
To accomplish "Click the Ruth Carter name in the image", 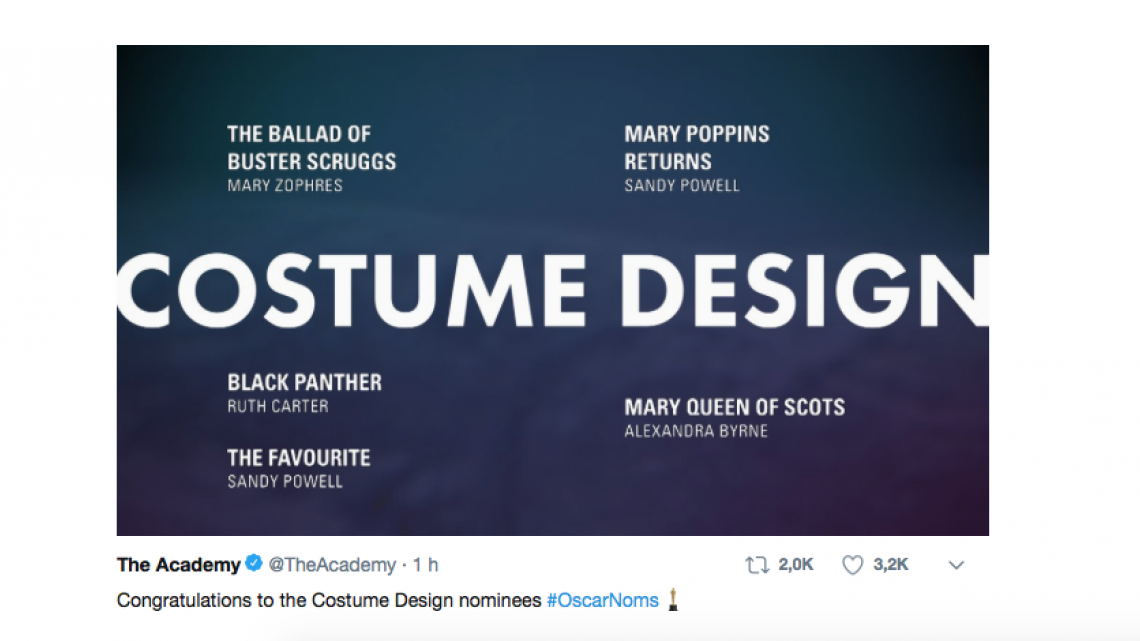I will (x=277, y=406).
